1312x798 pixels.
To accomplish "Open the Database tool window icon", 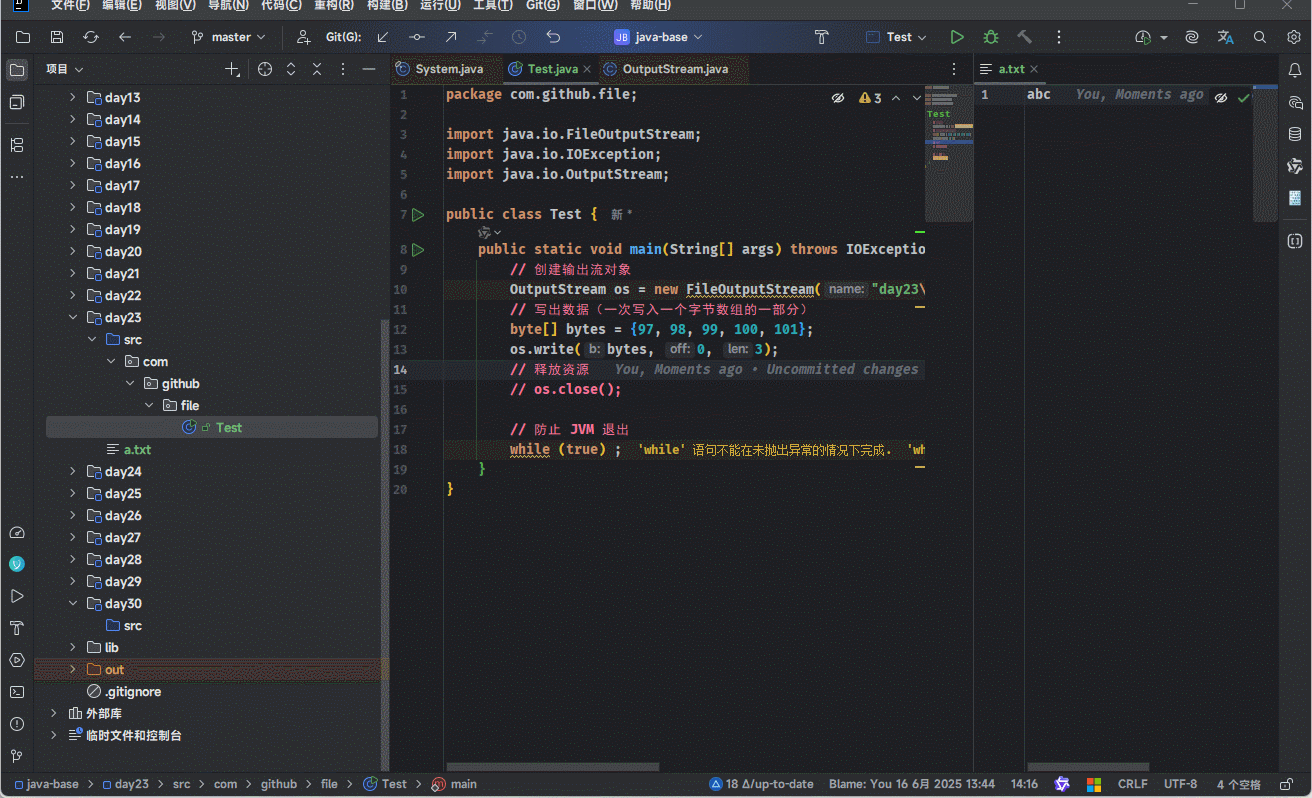I will (x=1295, y=134).
